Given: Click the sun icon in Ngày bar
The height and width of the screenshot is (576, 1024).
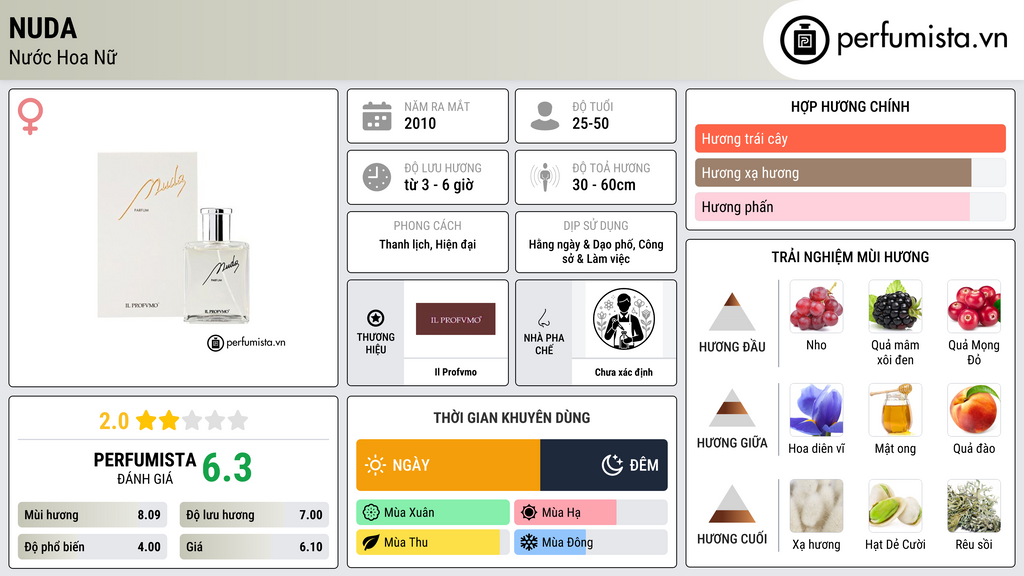Looking at the screenshot, I should coord(375,465).
